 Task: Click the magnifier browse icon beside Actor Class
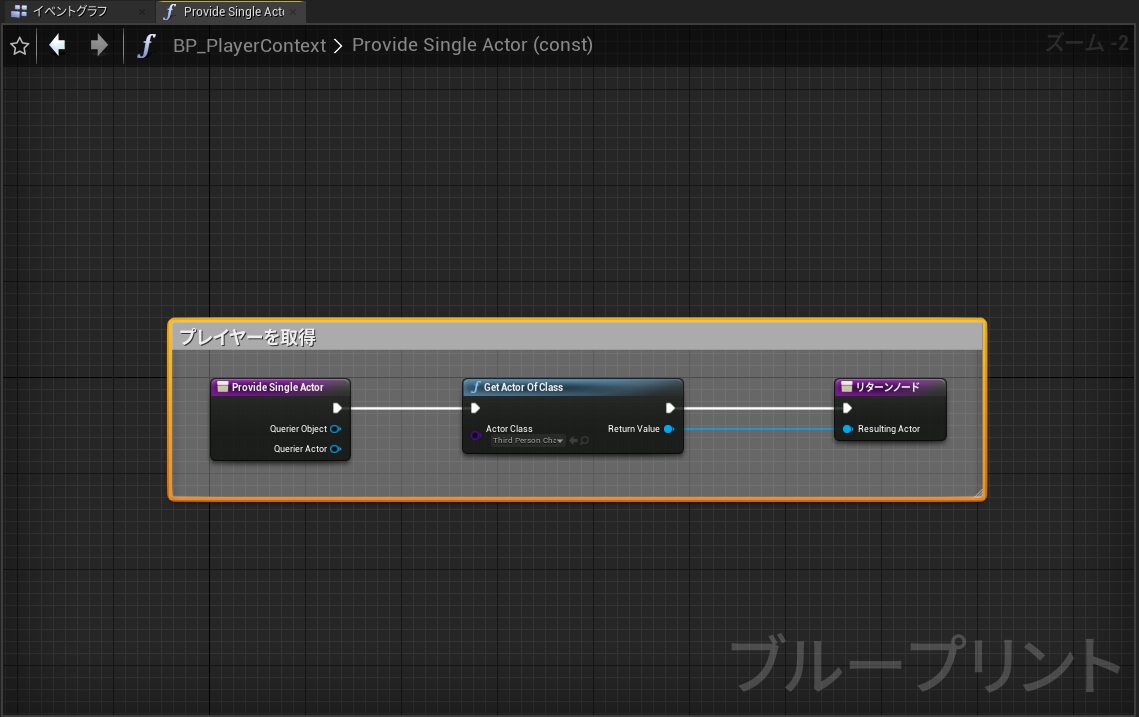tap(583, 440)
